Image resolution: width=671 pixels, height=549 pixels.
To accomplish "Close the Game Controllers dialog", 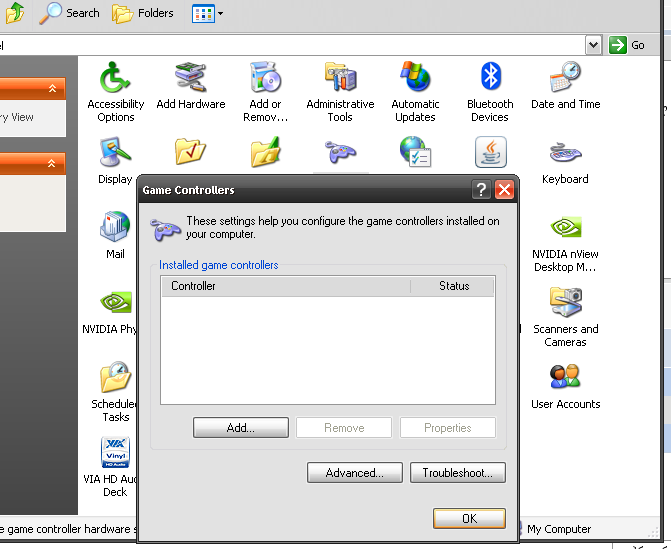I will (x=505, y=190).
